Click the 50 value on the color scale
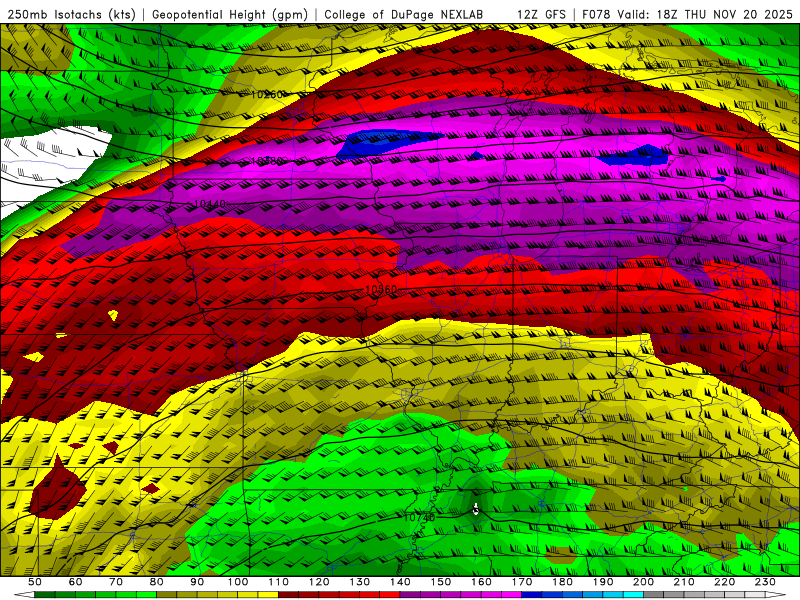Viewport: 800px width, 600px height. click(x=34, y=582)
